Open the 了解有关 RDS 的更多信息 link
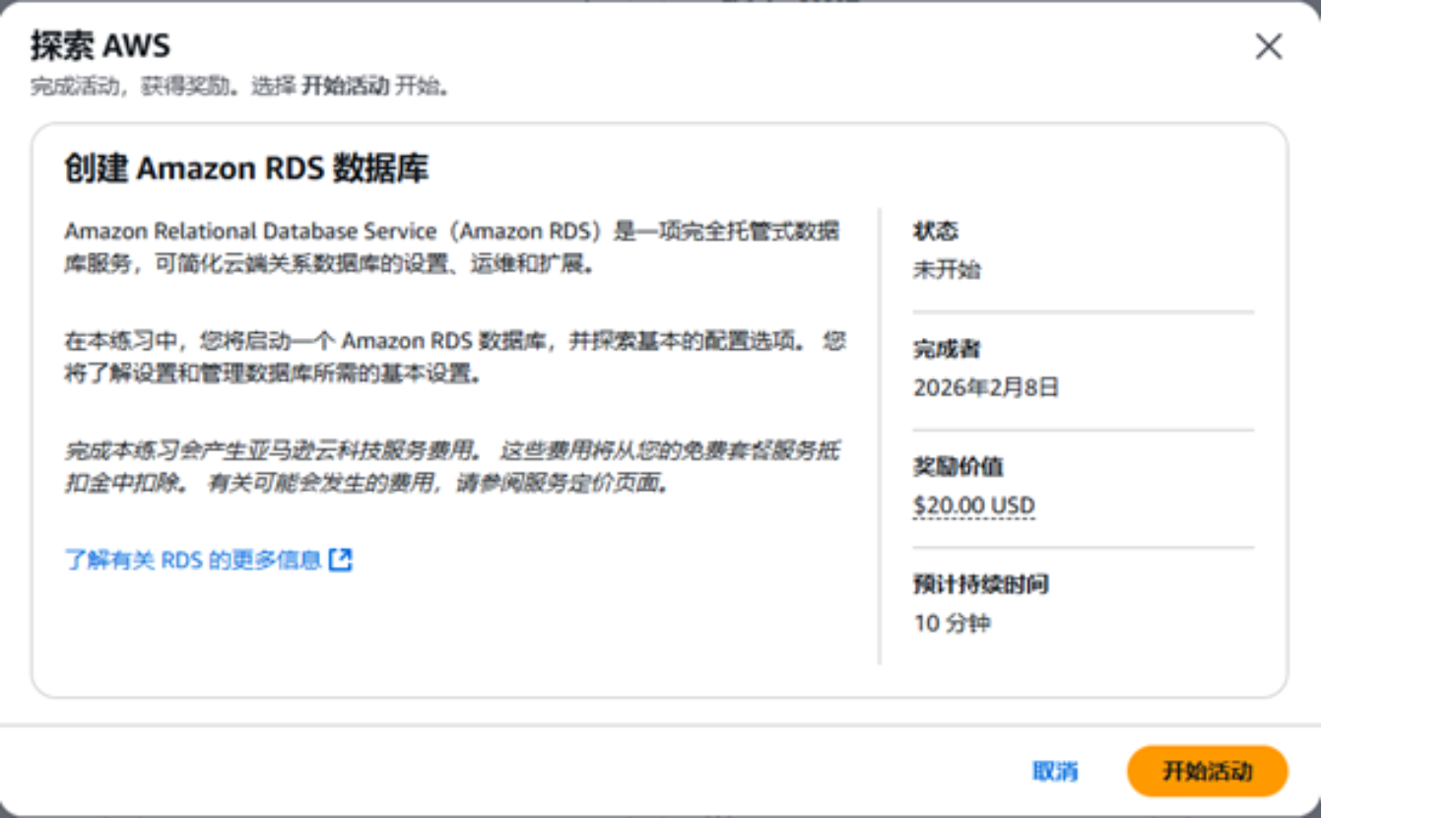Screen dimensions: 1456x818 [193, 560]
